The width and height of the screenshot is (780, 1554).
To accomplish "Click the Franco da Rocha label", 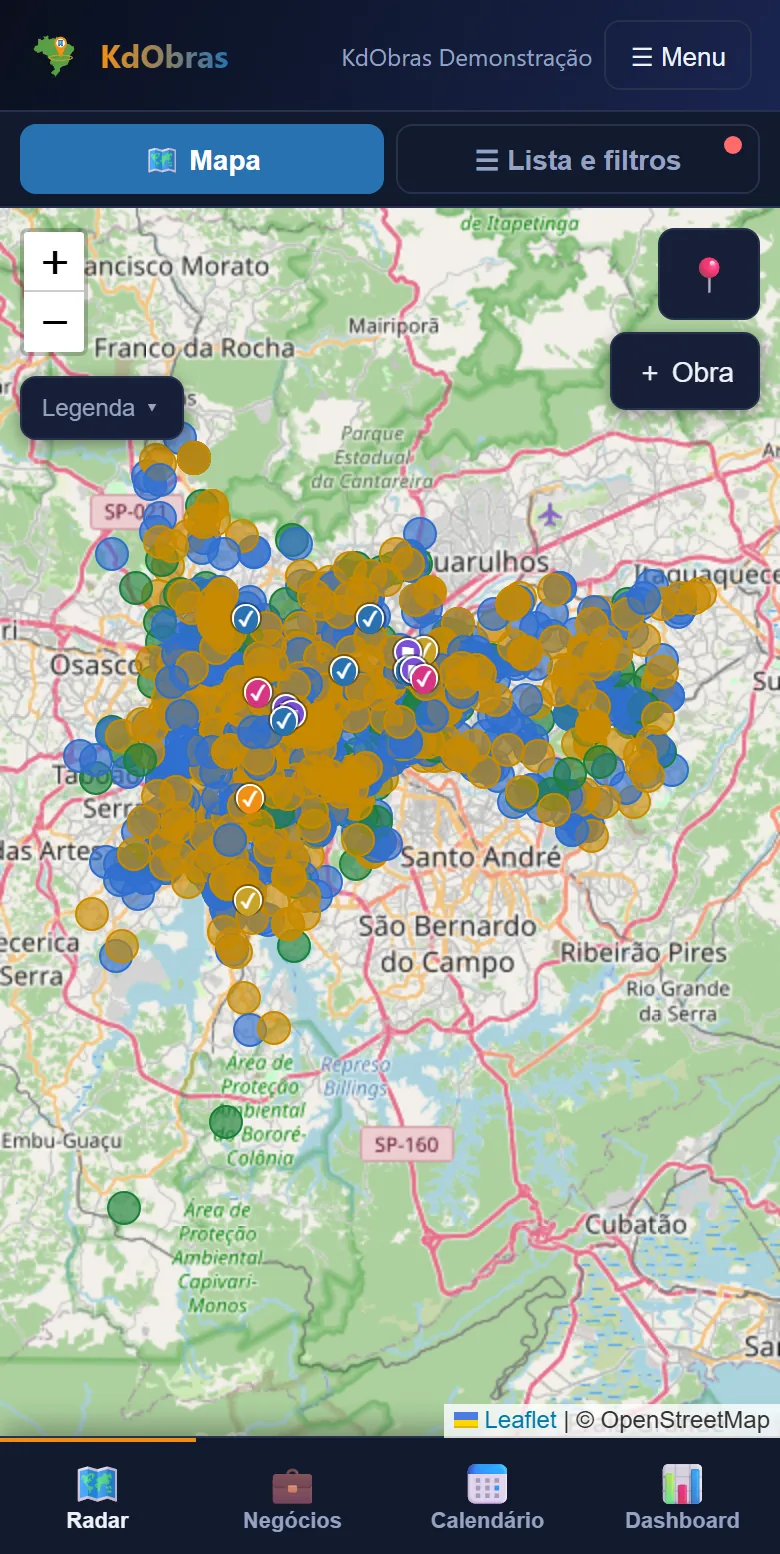I will pyautogui.click(x=194, y=348).
